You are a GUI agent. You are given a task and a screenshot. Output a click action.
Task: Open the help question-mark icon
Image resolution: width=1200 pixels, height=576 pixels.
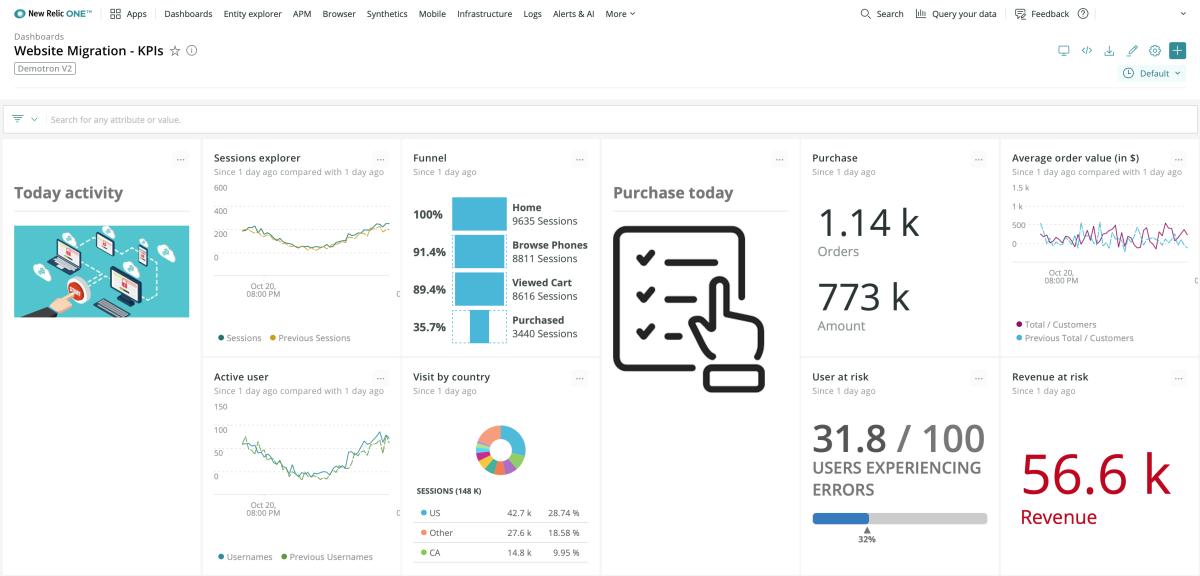[1083, 14]
